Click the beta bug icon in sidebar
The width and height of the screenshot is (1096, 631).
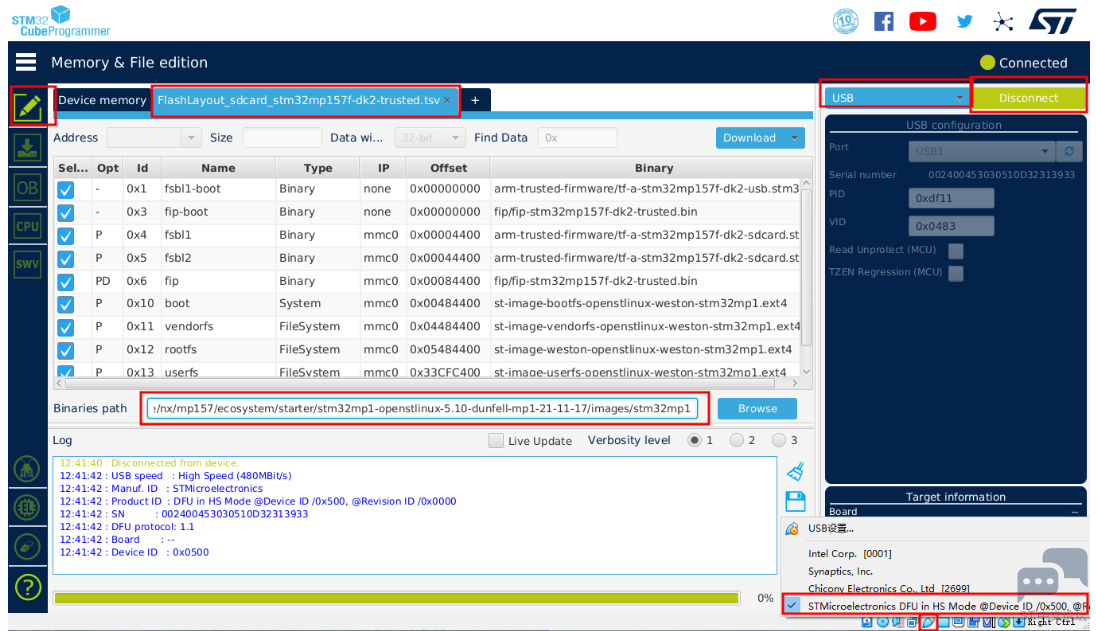pos(27,469)
